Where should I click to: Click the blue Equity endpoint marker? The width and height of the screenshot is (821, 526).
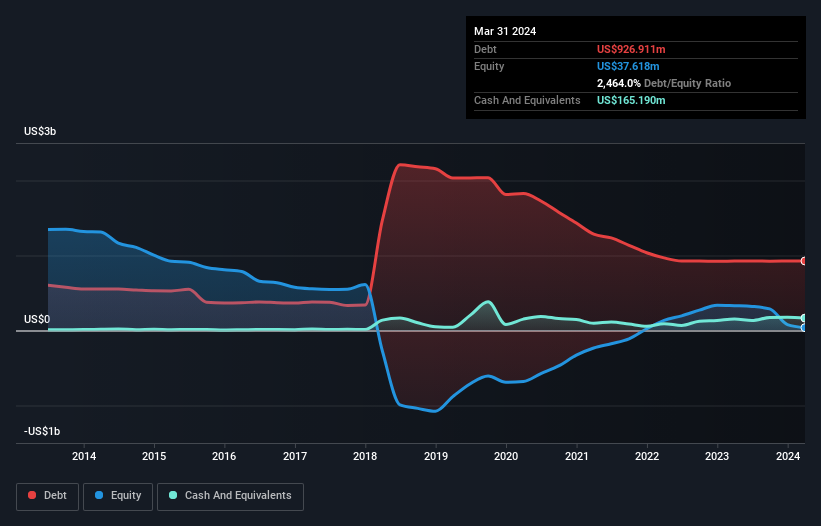click(x=804, y=328)
